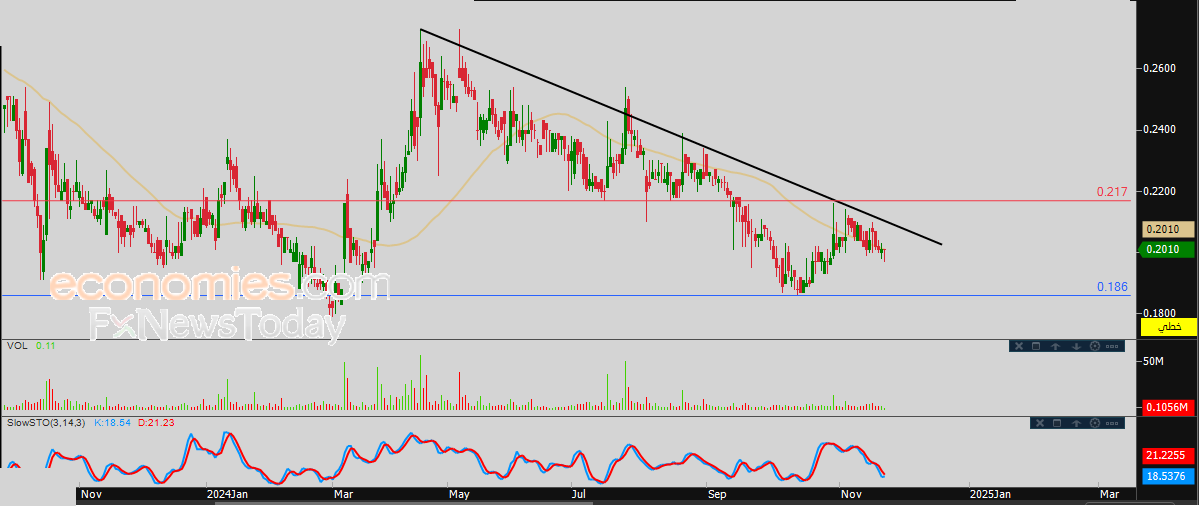This screenshot has width=1199, height=506.
Task: Click the 0.2400 price axis label
Action: (1158, 129)
